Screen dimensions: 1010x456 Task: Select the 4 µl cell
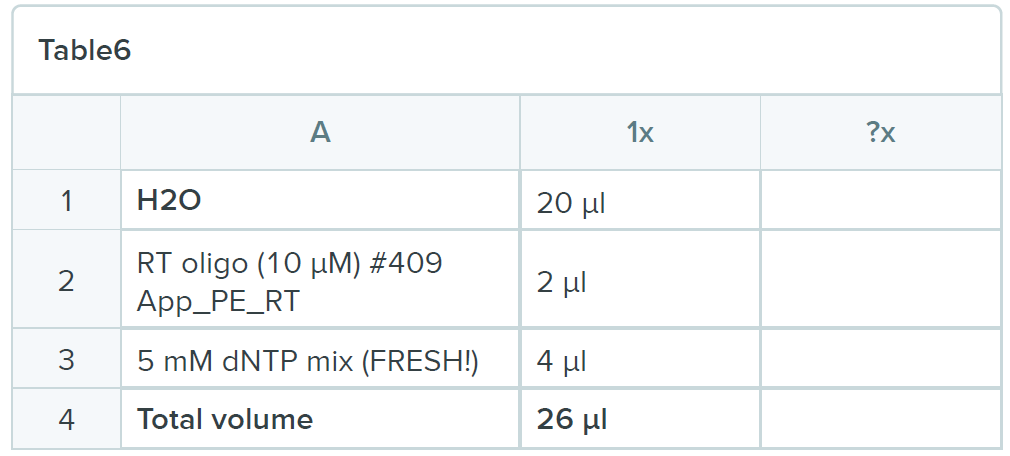click(x=640, y=360)
